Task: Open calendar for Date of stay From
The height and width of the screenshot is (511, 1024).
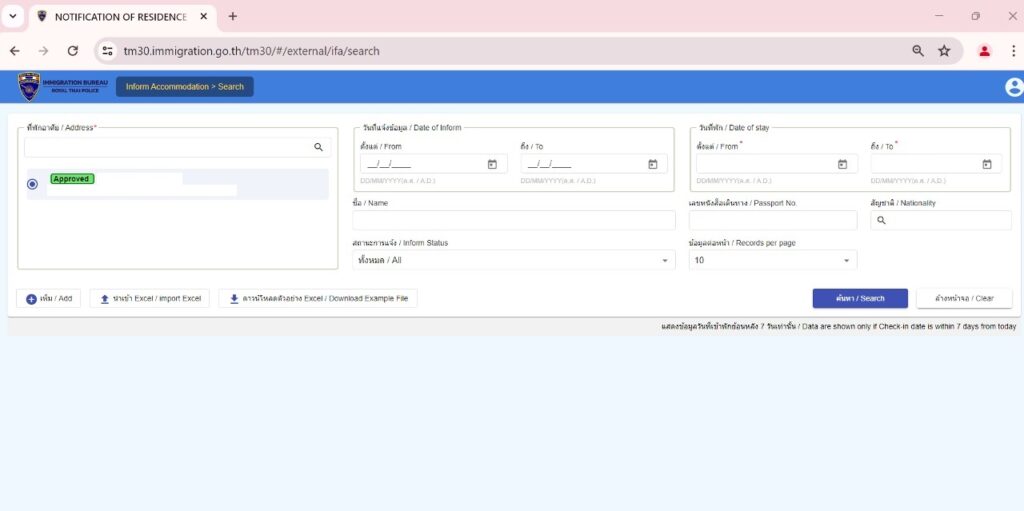Action: point(842,164)
